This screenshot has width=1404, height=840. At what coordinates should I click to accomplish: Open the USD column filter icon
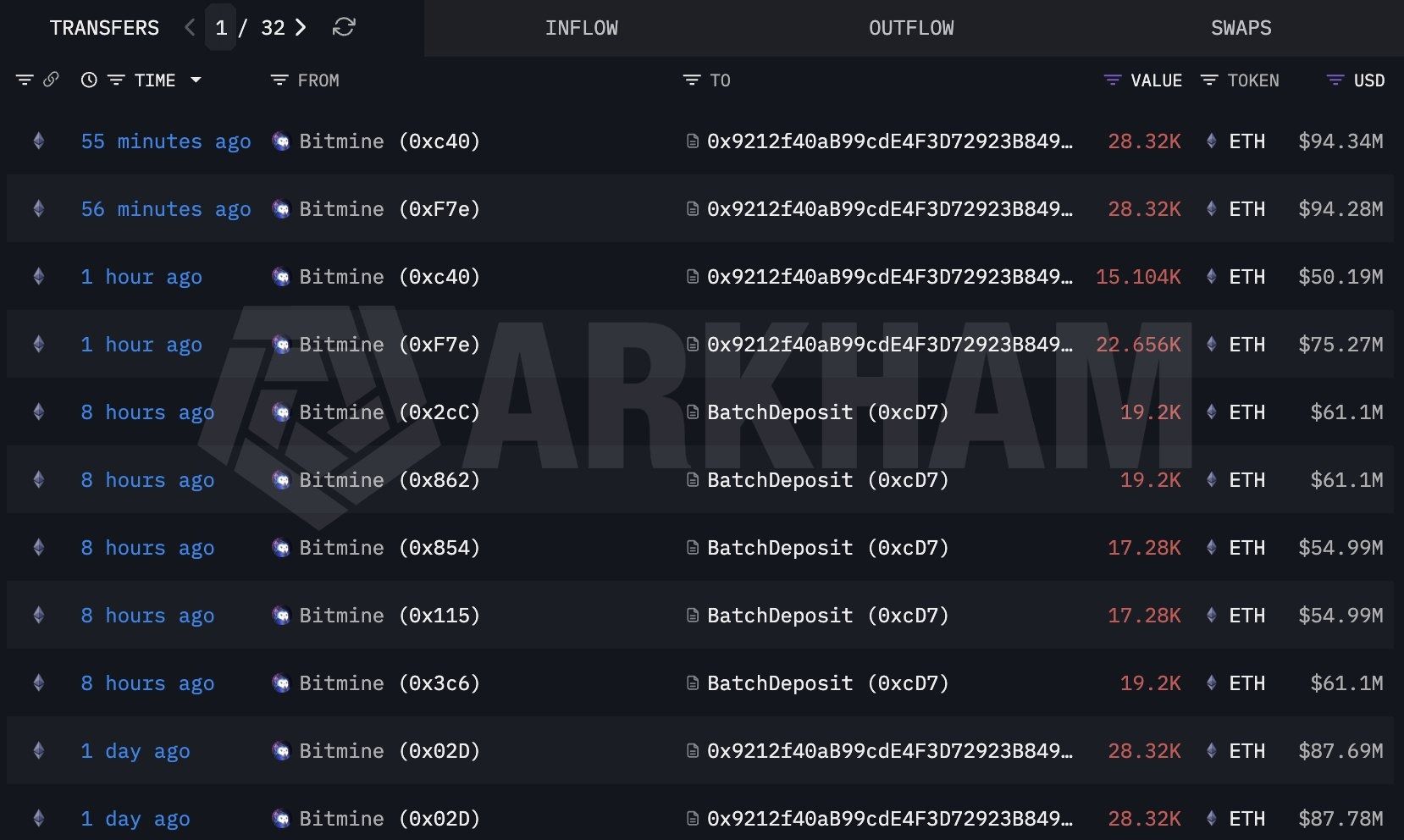click(x=1332, y=80)
